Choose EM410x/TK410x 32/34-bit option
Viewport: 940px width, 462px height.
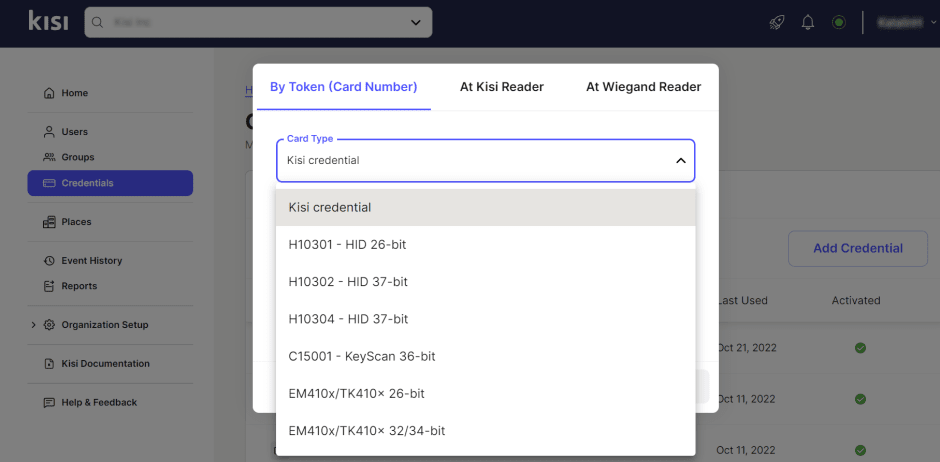point(486,431)
